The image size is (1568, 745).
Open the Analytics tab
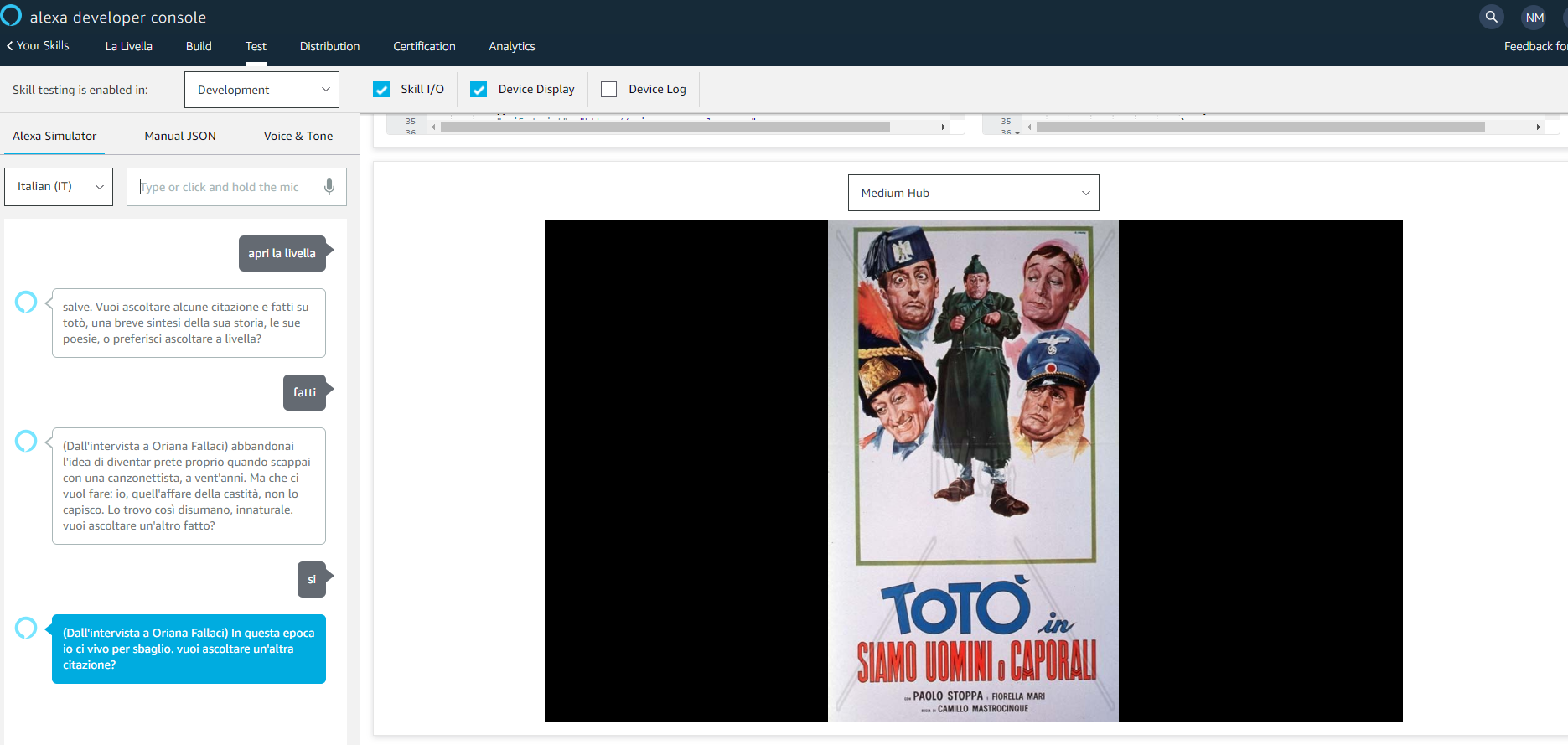point(512,46)
